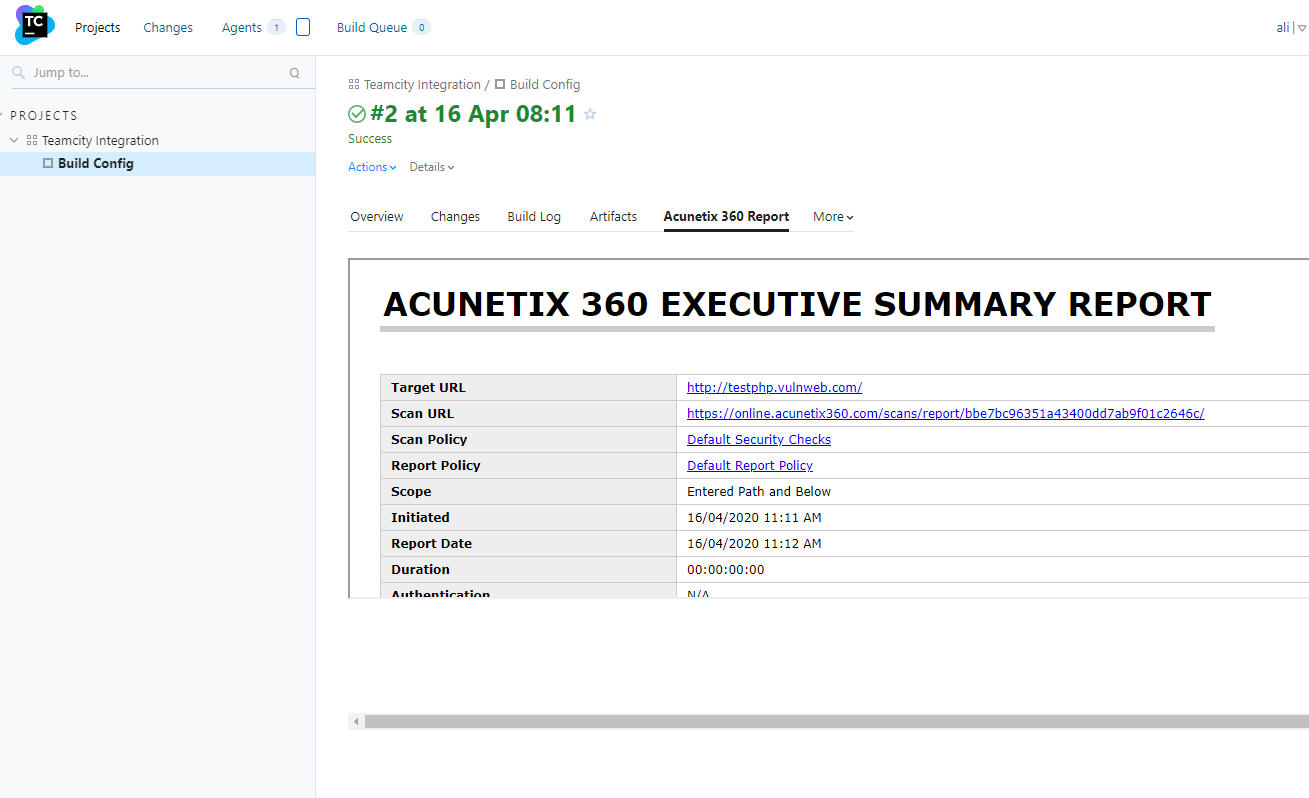Image resolution: width=1309 pixels, height=798 pixels.
Task: Click the 00:00:00:00 duration value
Action: [726, 570]
